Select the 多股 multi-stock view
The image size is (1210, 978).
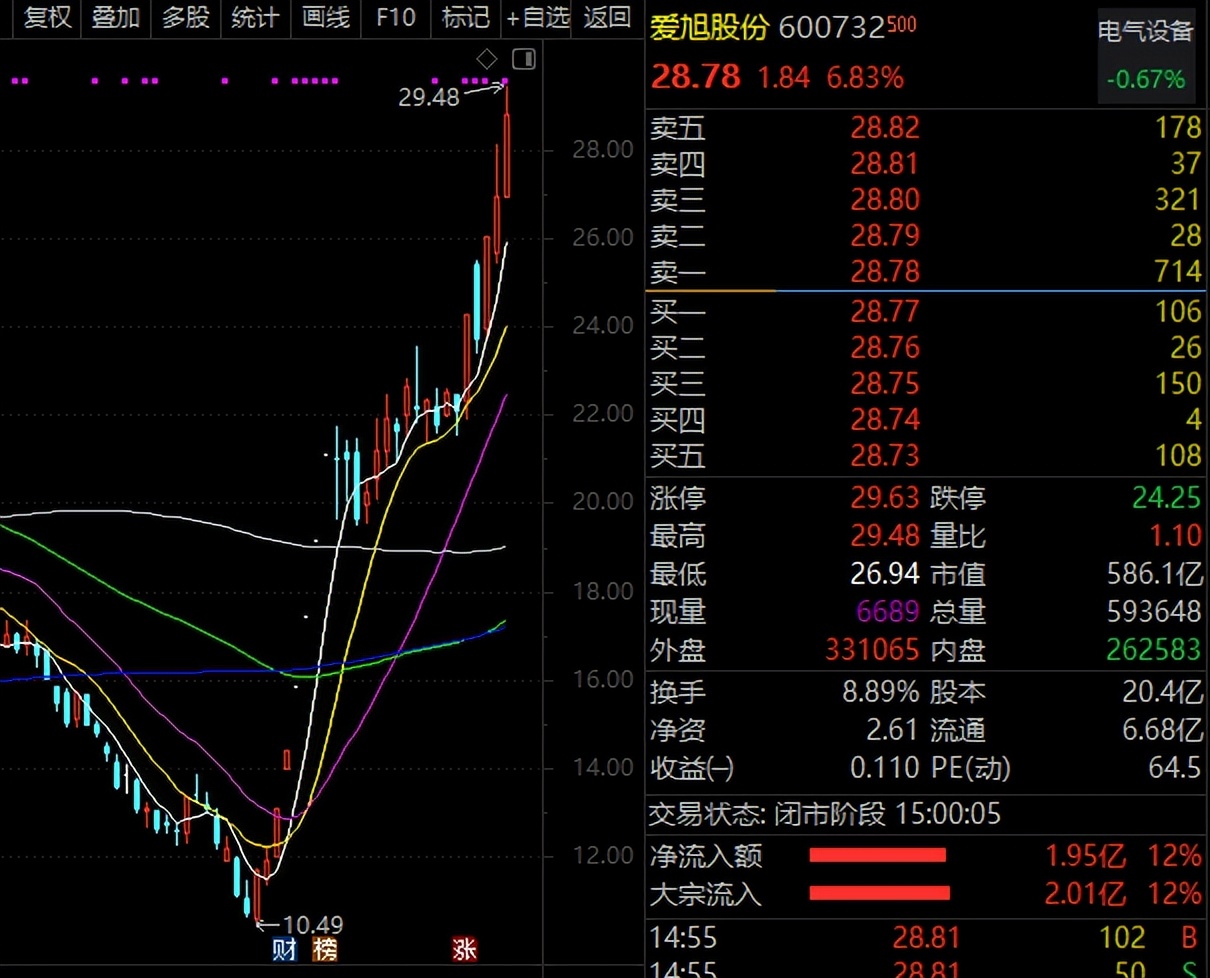pos(186,17)
